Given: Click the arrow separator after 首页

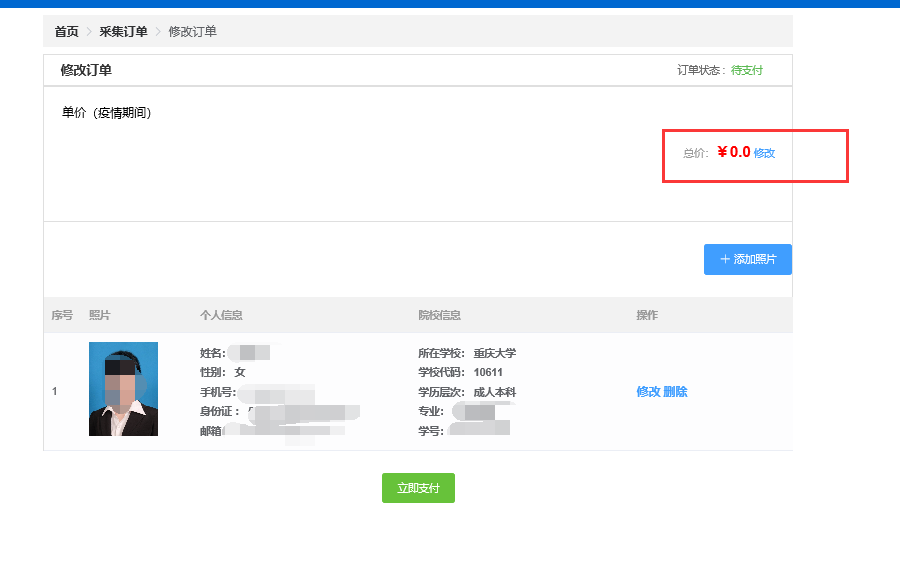Looking at the screenshot, I should point(89,31).
